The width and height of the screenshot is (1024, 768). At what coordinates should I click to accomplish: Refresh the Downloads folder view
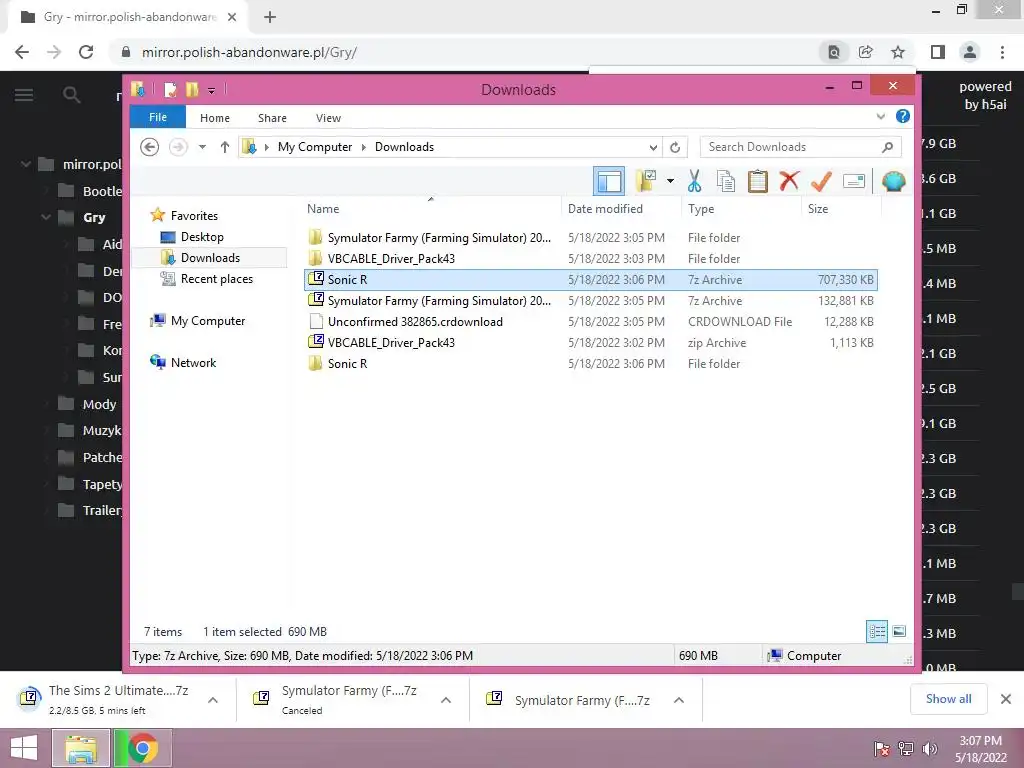(675, 147)
